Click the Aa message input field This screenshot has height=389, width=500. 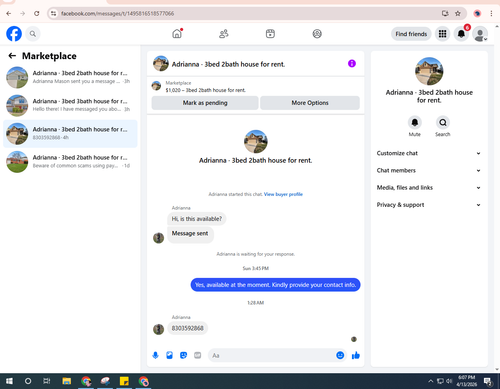click(272, 355)
